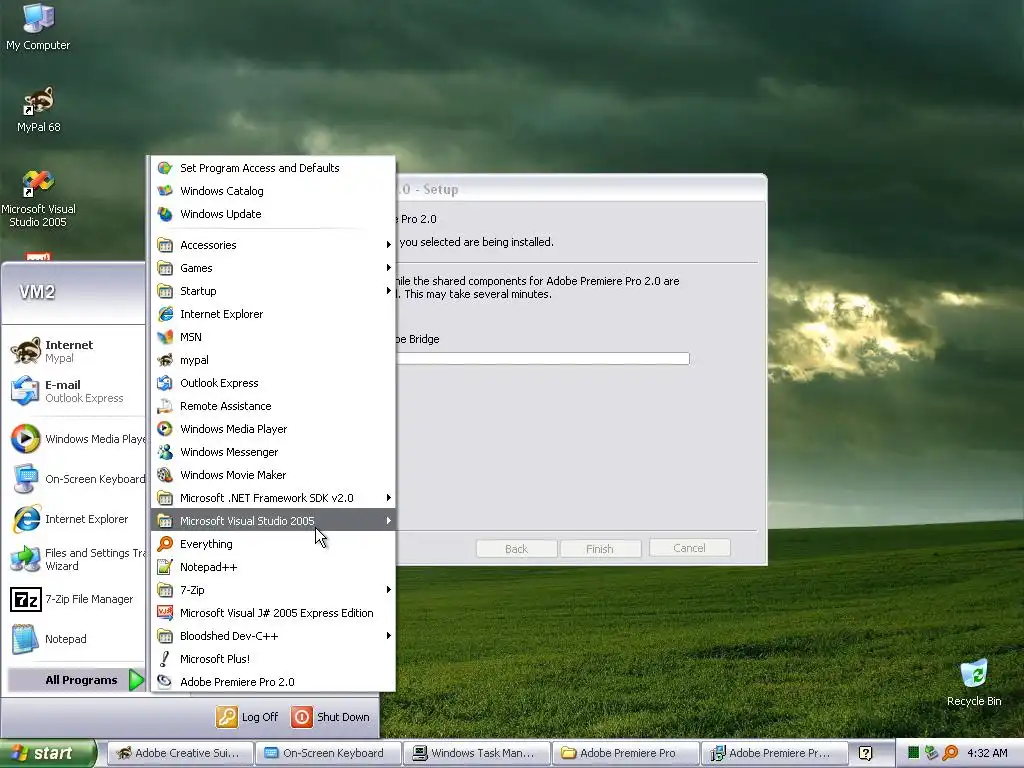Click orange magnifier icon in system tray
The height and width of the screenshot is (768, 1024).
[x=950, y=753]
